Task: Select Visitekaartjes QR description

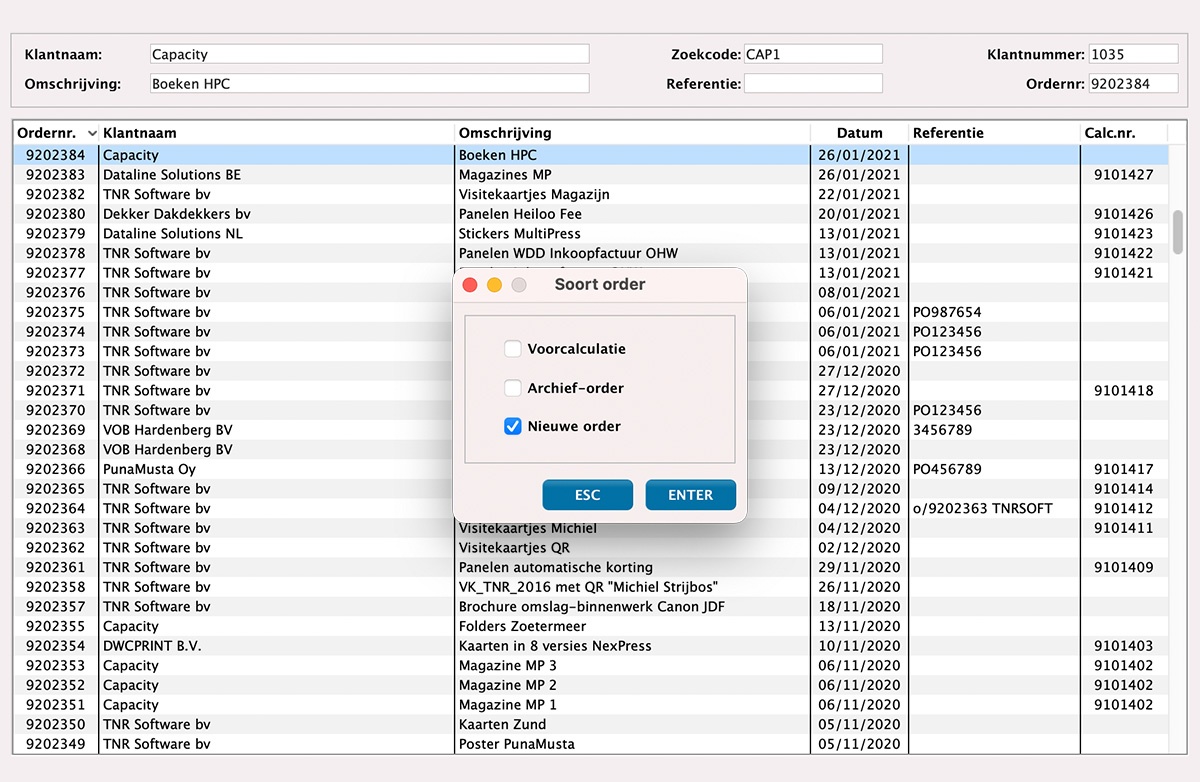Action: [516, 548]
